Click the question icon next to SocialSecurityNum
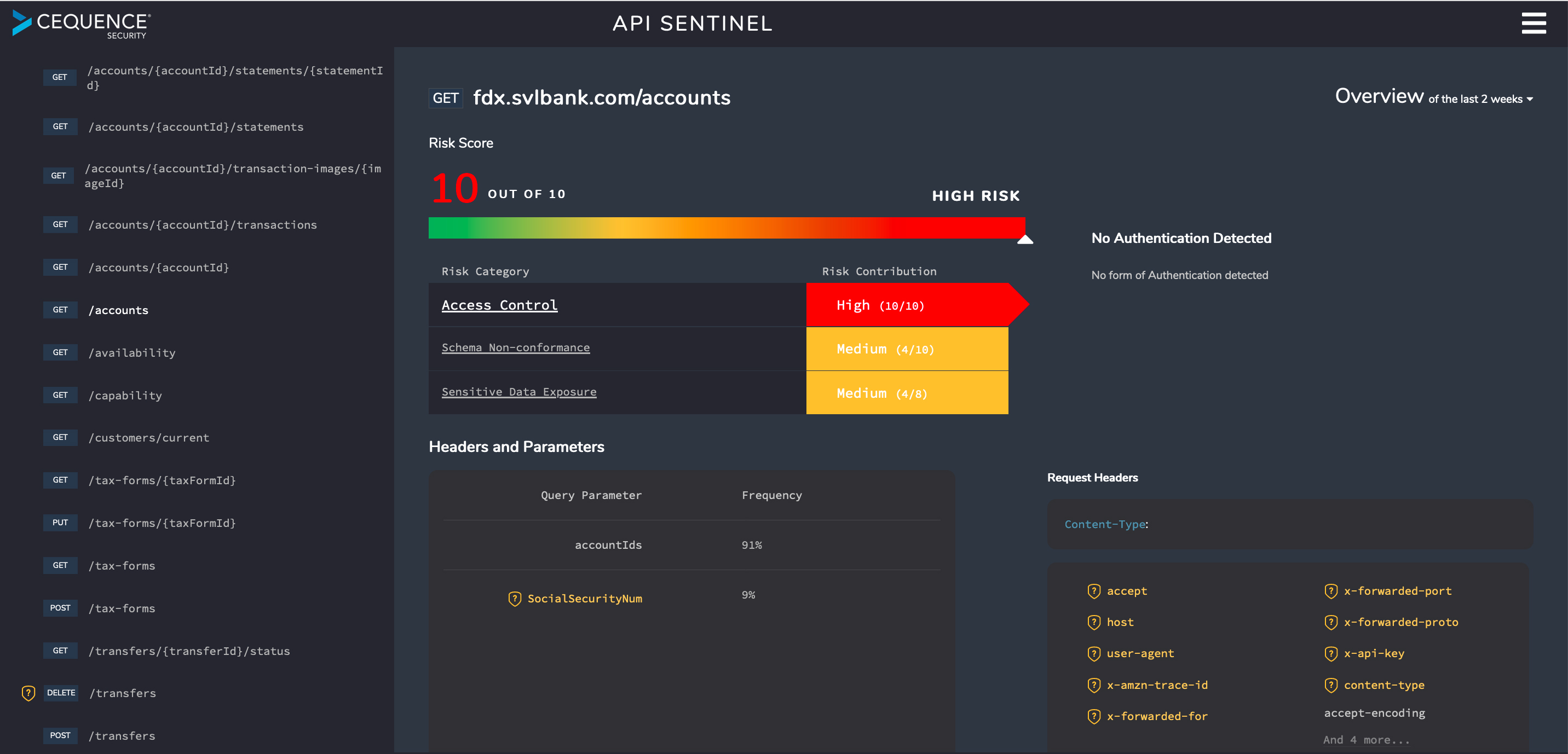This screenshot has height=754, width=1568. (514, 598)
